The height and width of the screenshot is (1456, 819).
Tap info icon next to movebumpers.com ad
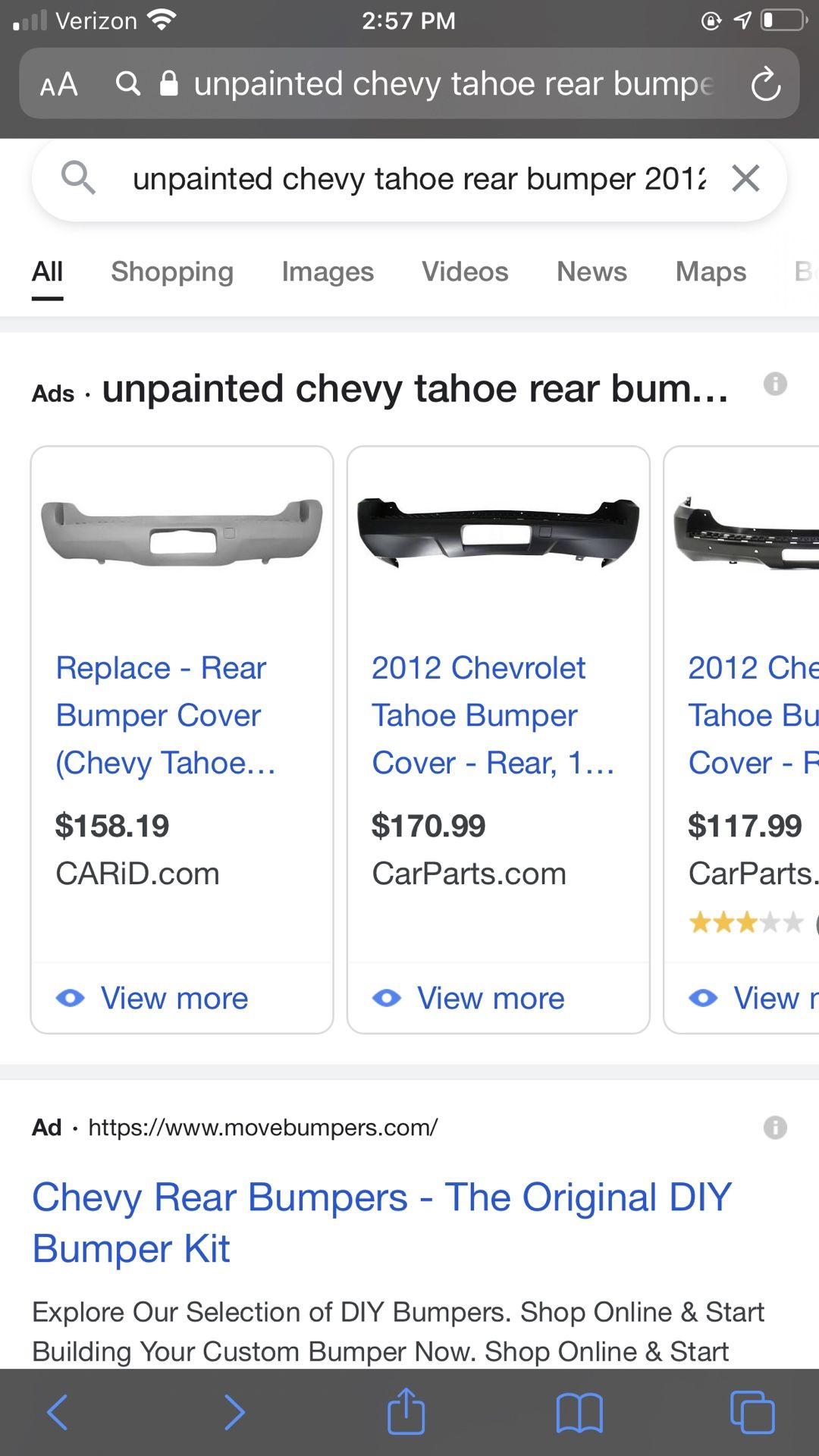click(x=775, y=1128)
